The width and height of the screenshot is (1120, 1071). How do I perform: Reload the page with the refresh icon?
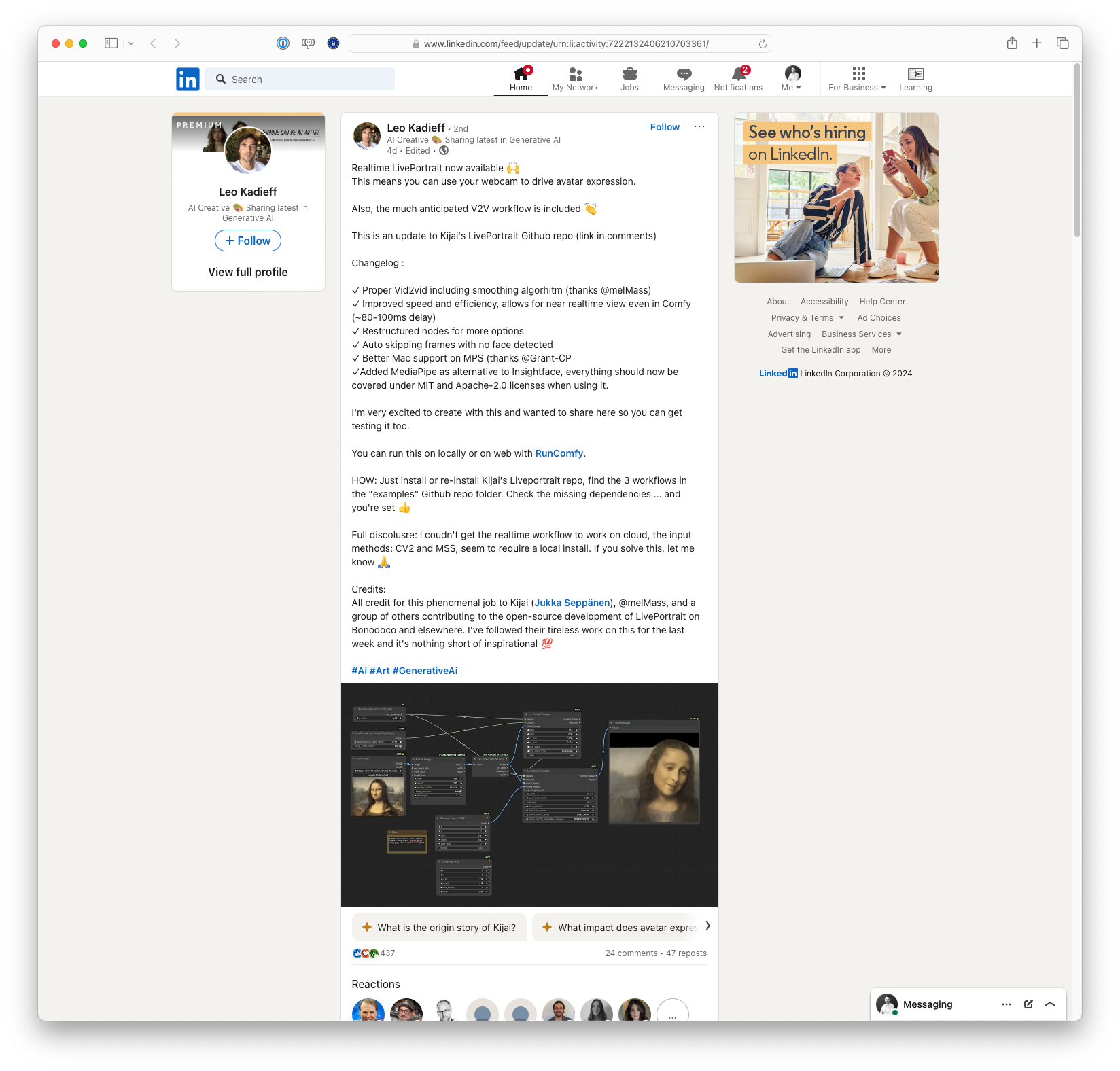pos(763,44)
